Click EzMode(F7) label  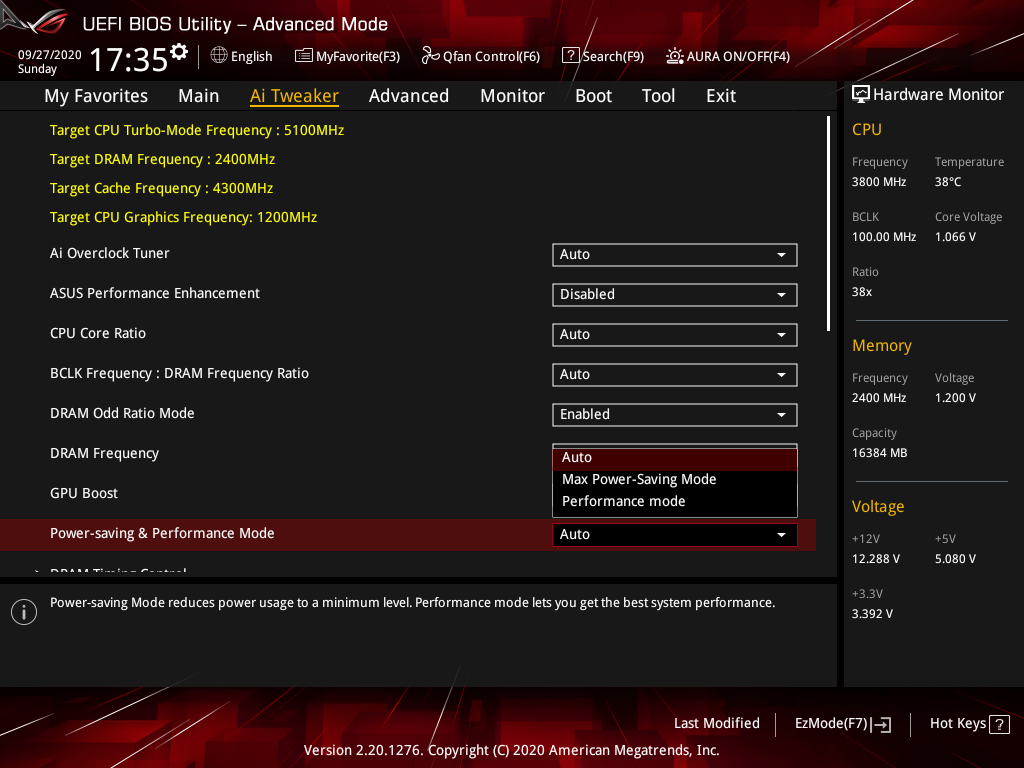point(831,724)
